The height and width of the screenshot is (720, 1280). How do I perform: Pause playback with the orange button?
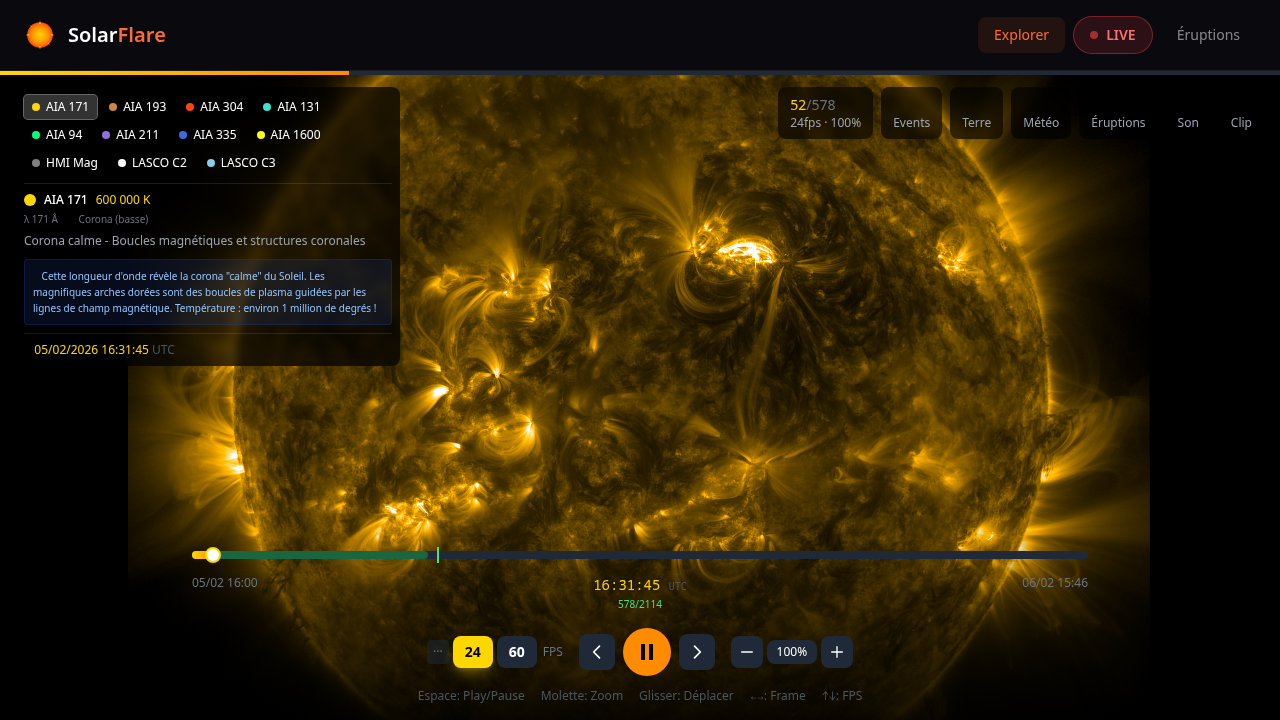(647, 652)
